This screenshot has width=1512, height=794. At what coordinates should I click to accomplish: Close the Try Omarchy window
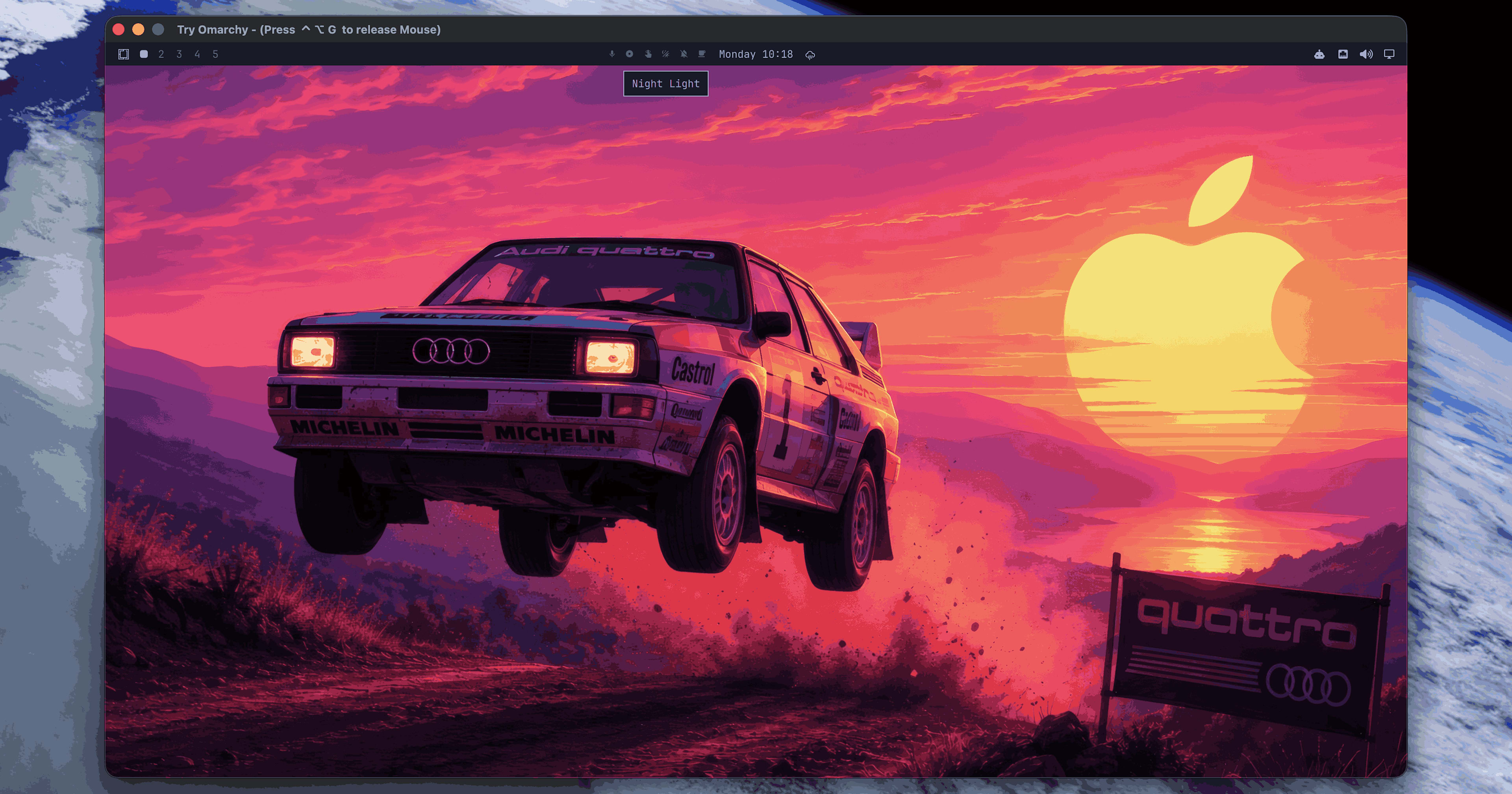pos(119,30)
